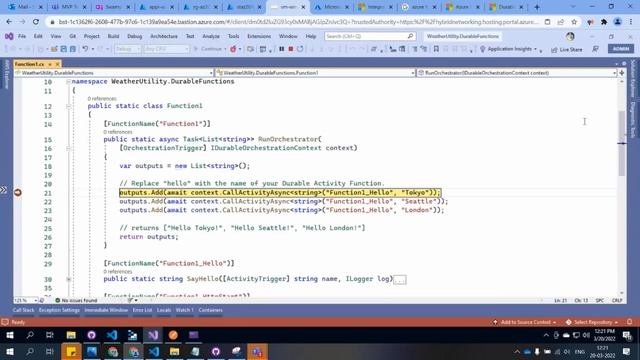Click the Windows Start button on the local taskbar
Image resolution: width=640 pixels, height=360 pixels.
9,352
